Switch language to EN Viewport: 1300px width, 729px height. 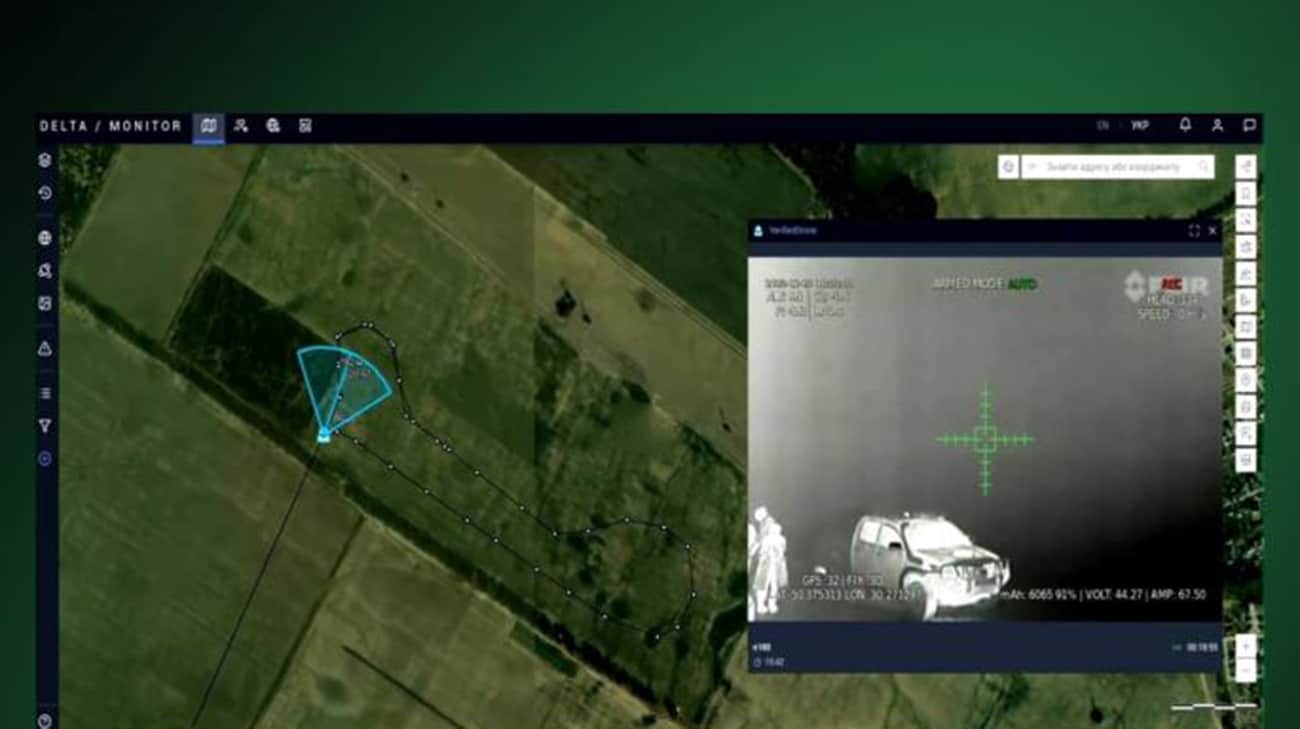[x=1103, y=126]
